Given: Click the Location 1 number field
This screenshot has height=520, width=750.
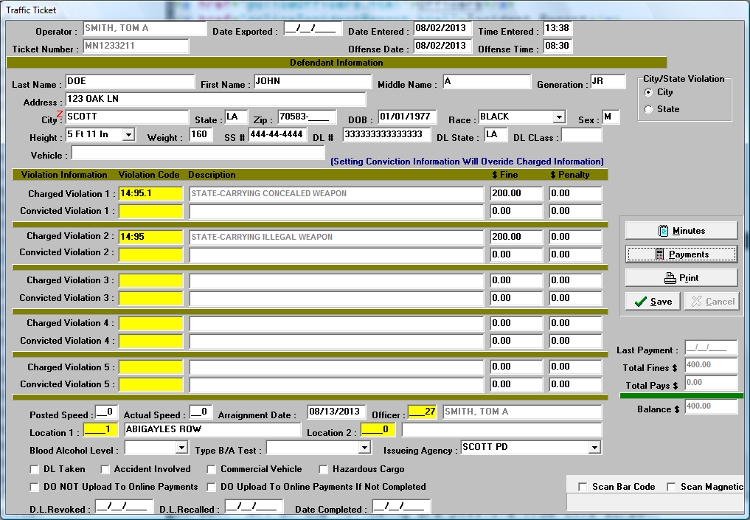Looking at the screenshot, I should click(100, 430).
